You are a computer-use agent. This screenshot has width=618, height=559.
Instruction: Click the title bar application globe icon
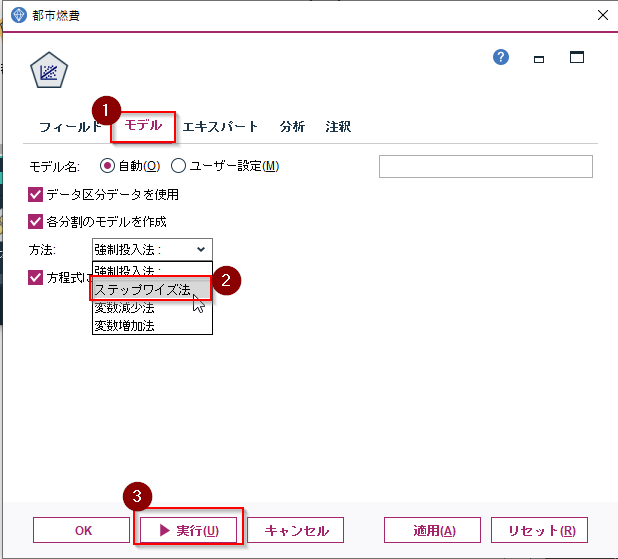click(19, 15)
